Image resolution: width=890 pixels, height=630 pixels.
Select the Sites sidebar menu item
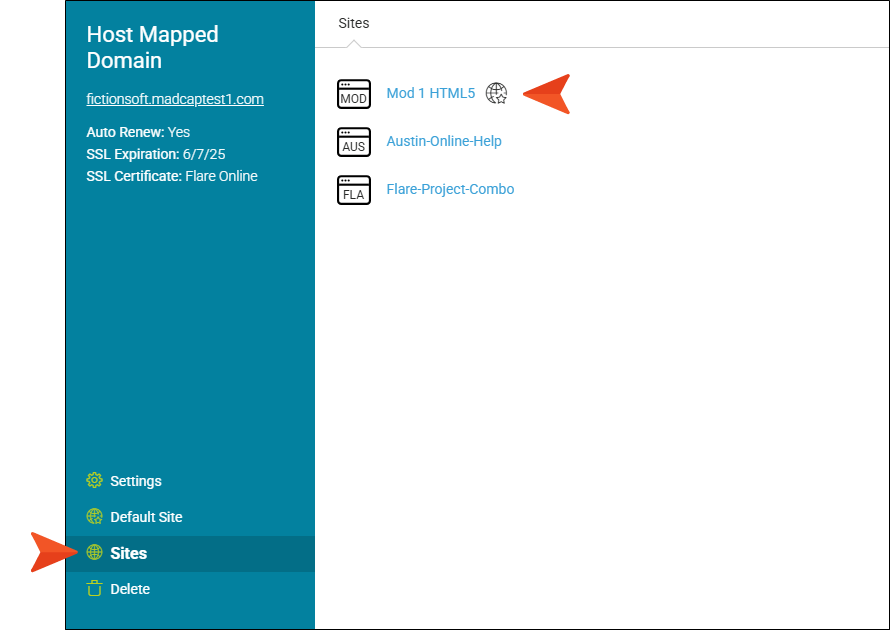click(190, 553)
